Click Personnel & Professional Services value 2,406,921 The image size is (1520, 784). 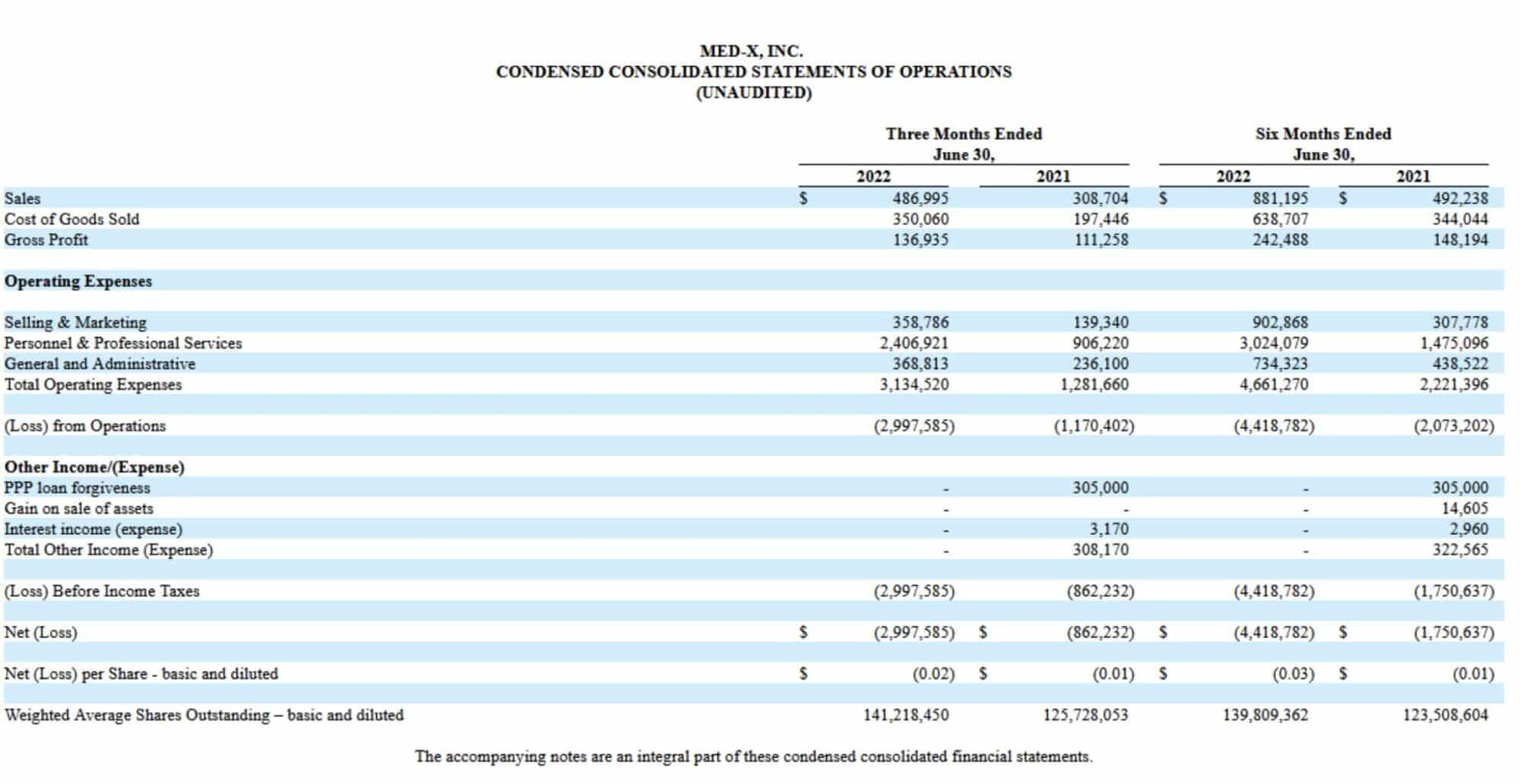(x=914, y=343)
